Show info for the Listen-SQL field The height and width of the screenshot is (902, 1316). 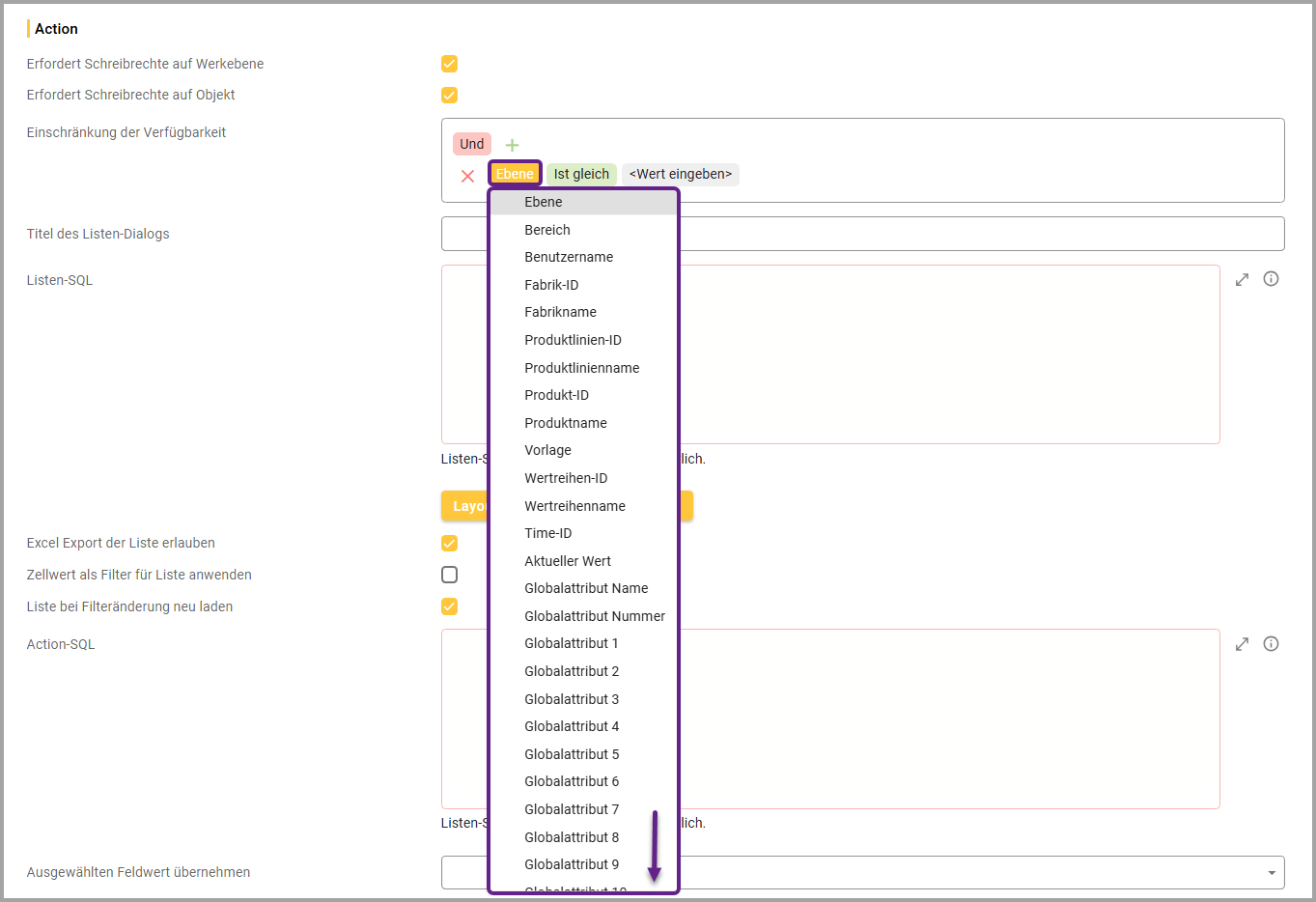point(1271,279)
